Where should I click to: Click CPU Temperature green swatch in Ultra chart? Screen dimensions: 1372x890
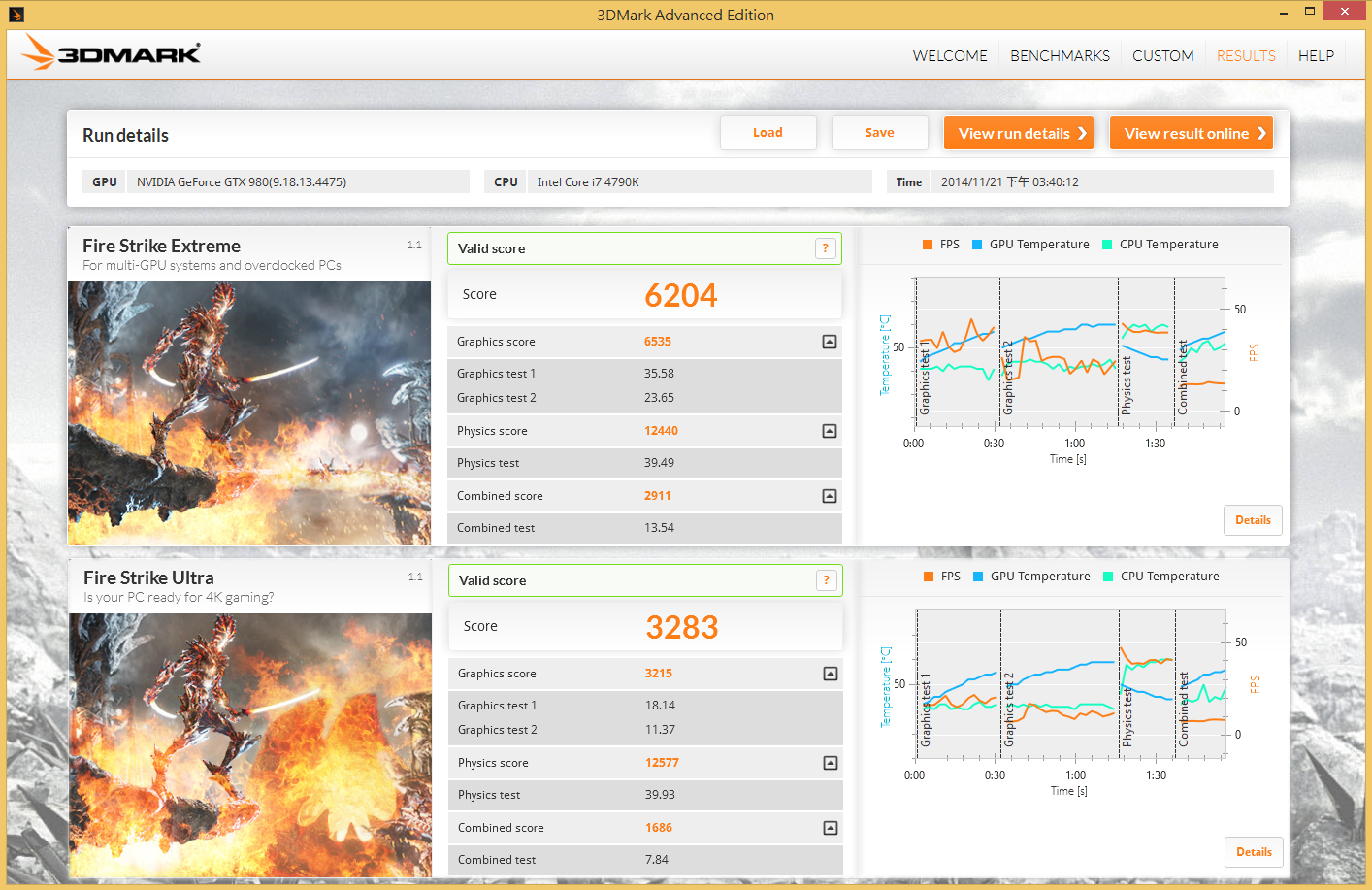(x=1108, y=577)
